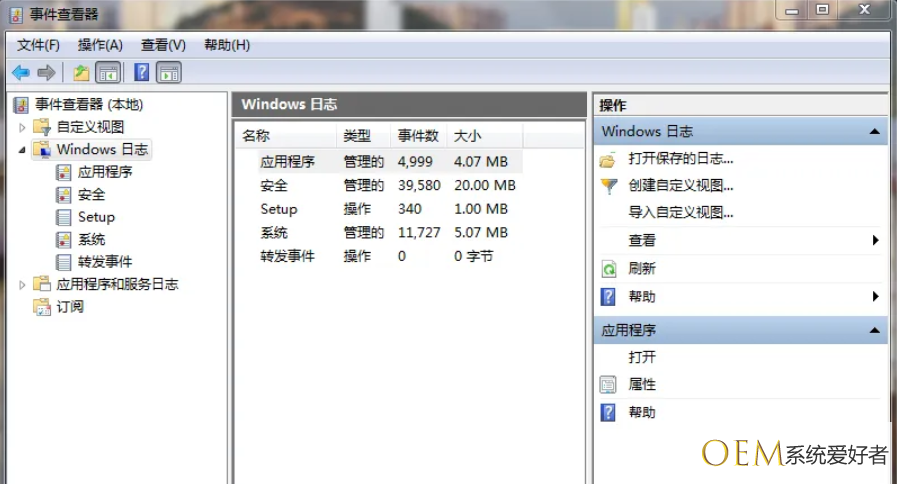
Task: Click the 转发事件 log icon in tree
Action: point(64,262)
